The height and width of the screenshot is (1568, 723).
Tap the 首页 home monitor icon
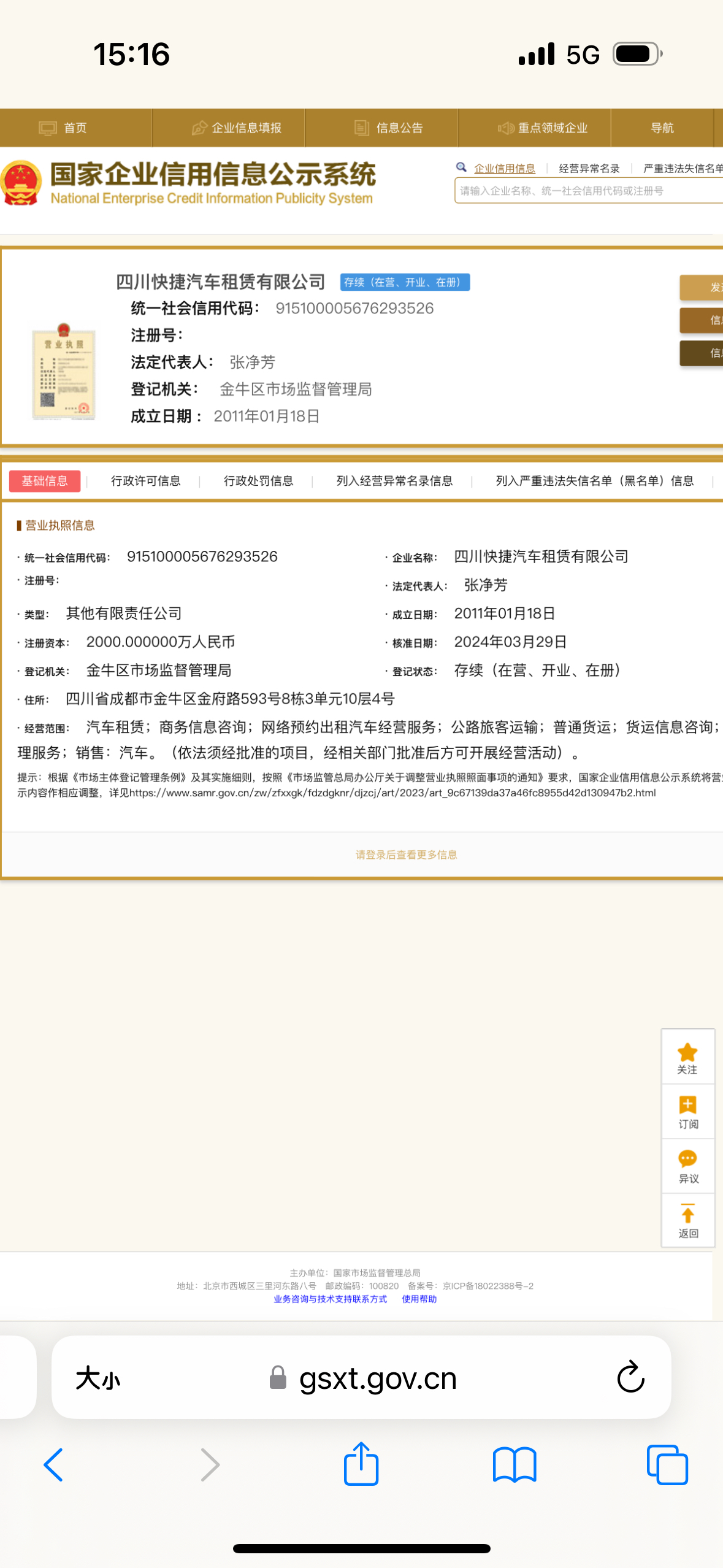(x=47, y=128)
